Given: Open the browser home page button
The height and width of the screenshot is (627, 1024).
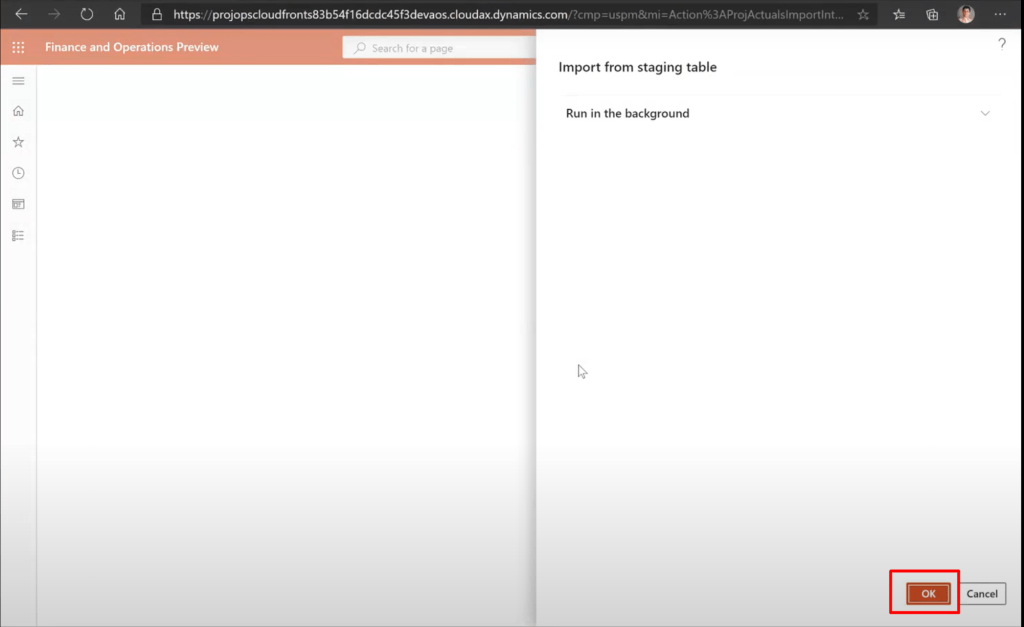Looking at the screenshot, I should (x=119, y=15).
